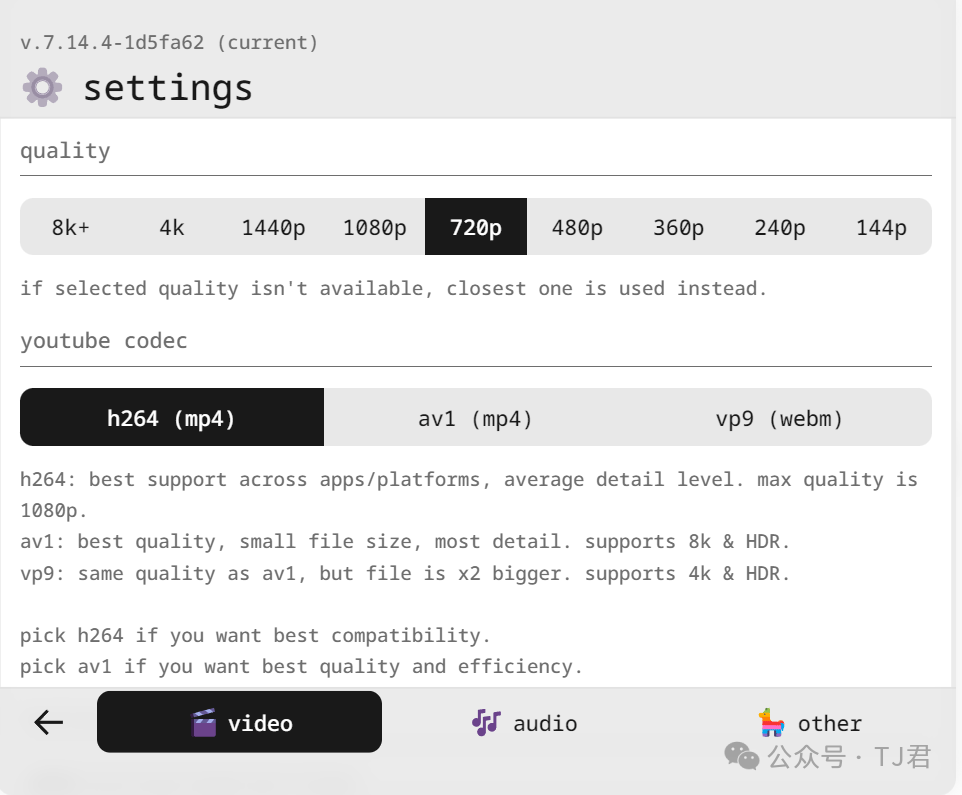Choose 4k video quality
The width and height of the screenshot is (962, 795).
(x=172, y=227)
